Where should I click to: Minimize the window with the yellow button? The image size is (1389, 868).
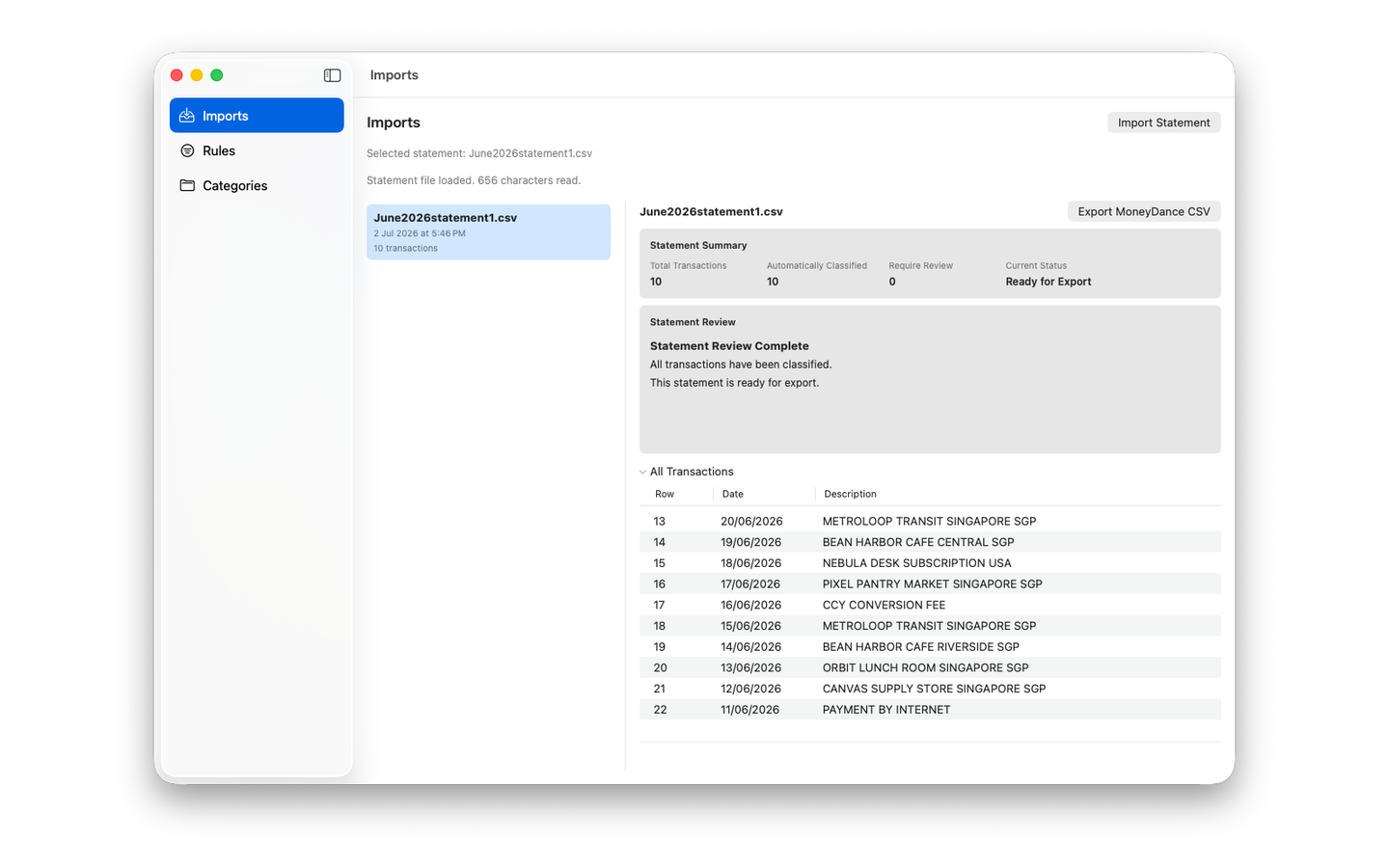(197, 75)
